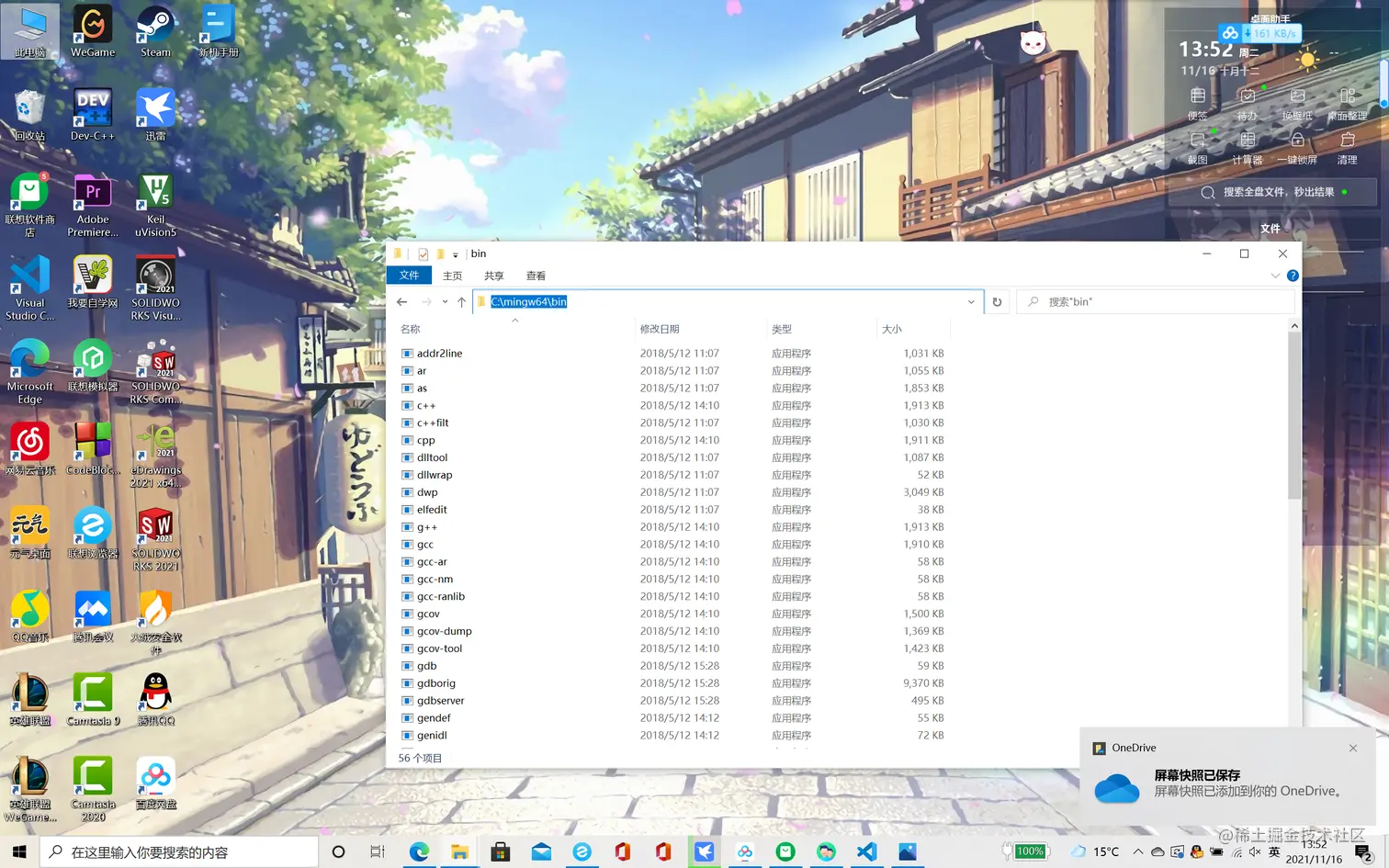Sort files by 大小 column header

tap(913, 329)
